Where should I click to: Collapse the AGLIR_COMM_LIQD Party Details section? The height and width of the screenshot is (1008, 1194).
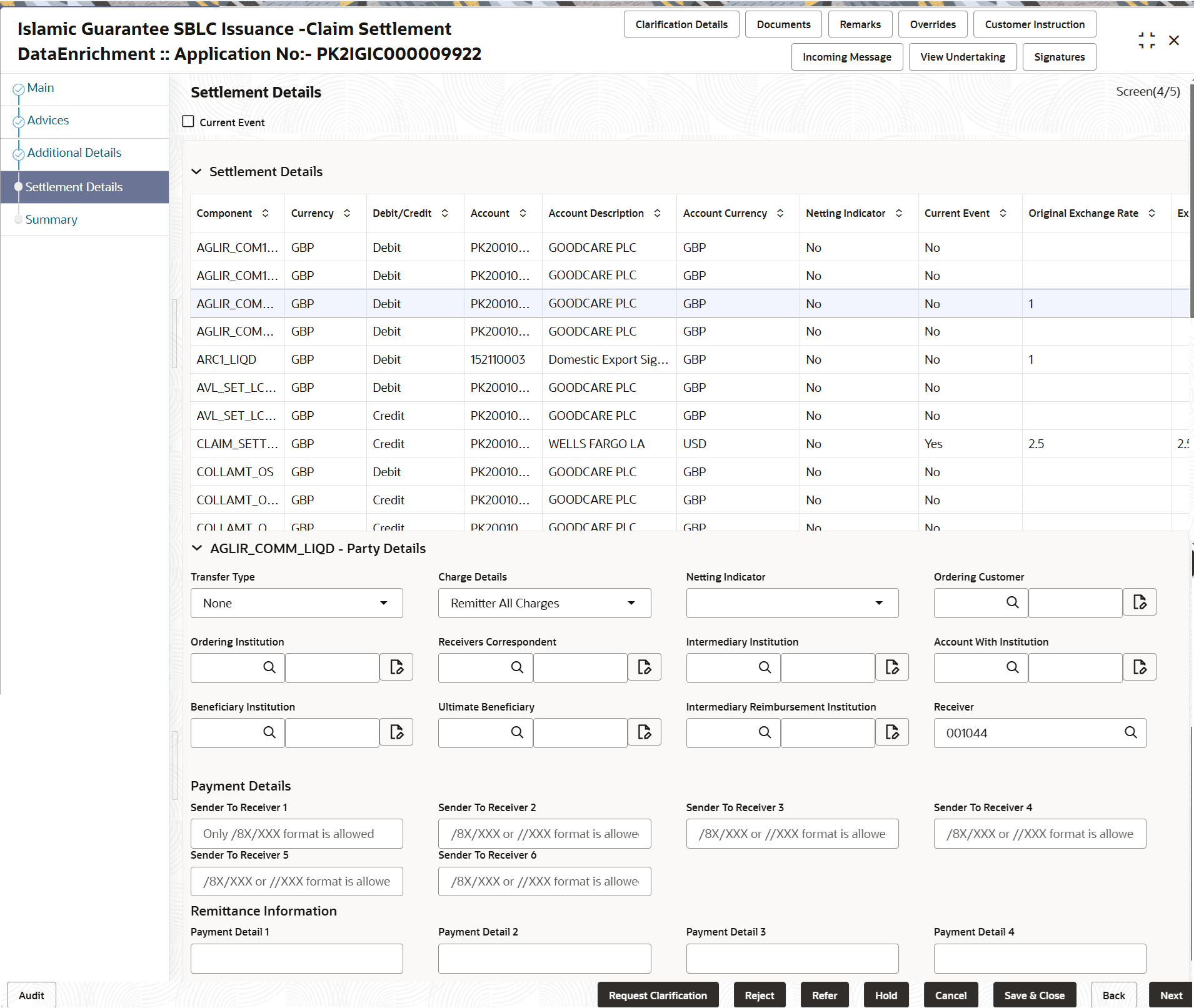pos(196,548)
